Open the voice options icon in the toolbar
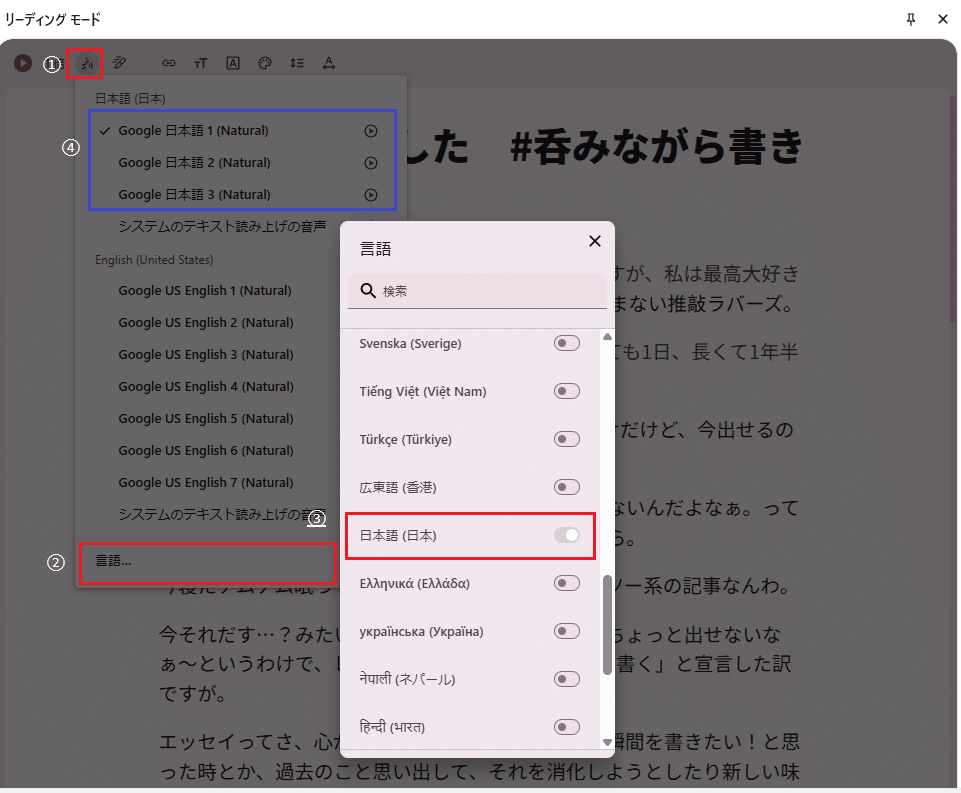Viewport: 961px width, 793px height. tap(87, 63)
